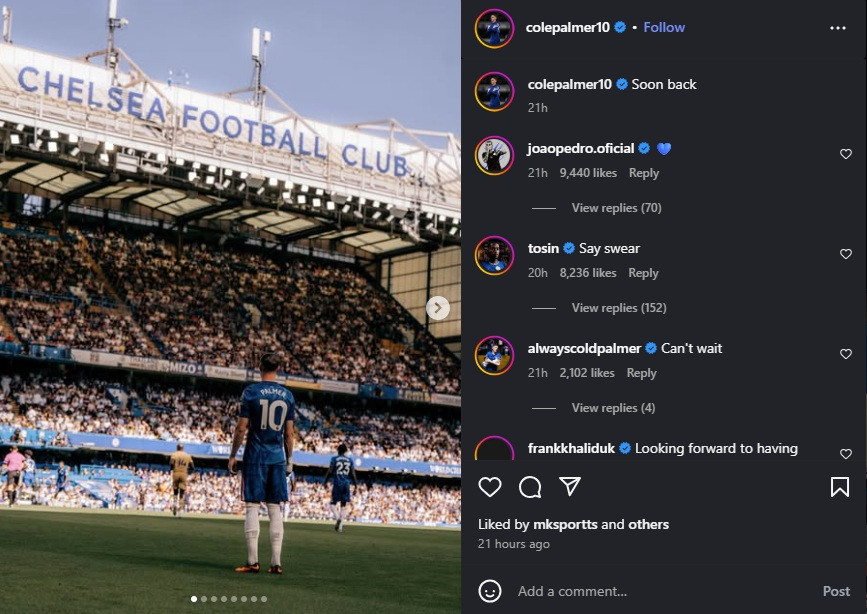Image resolution: width=867 pixels, height=614 pixels.
Task: Expand View replies (70)
Action: (x=616, y=208)
